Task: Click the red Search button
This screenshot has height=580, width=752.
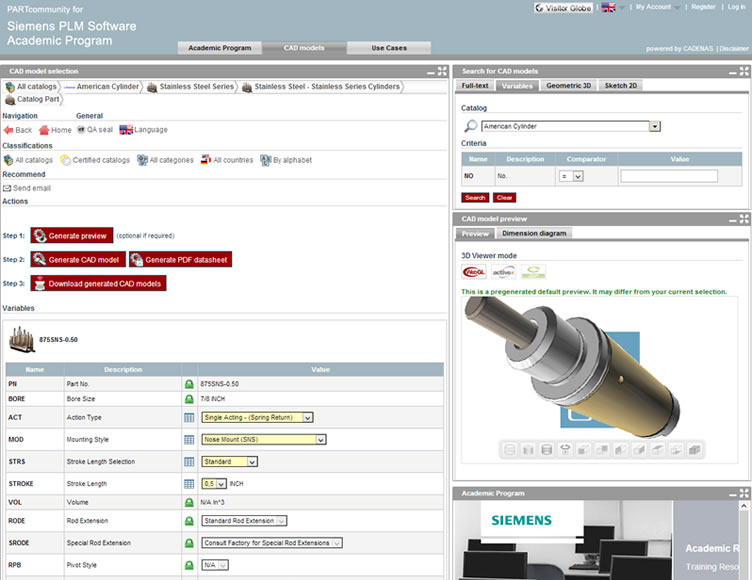Action: 475,198
